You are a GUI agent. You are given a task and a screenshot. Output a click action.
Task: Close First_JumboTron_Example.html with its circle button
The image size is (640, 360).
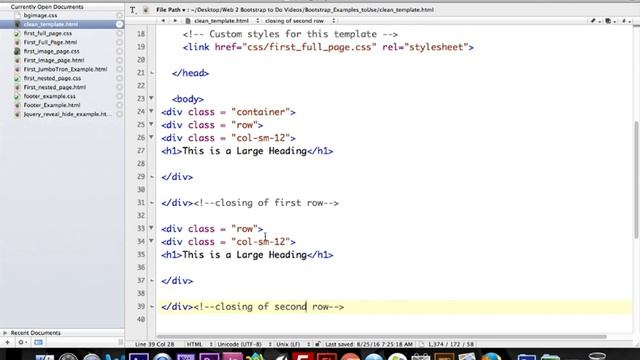pos(119,69)
